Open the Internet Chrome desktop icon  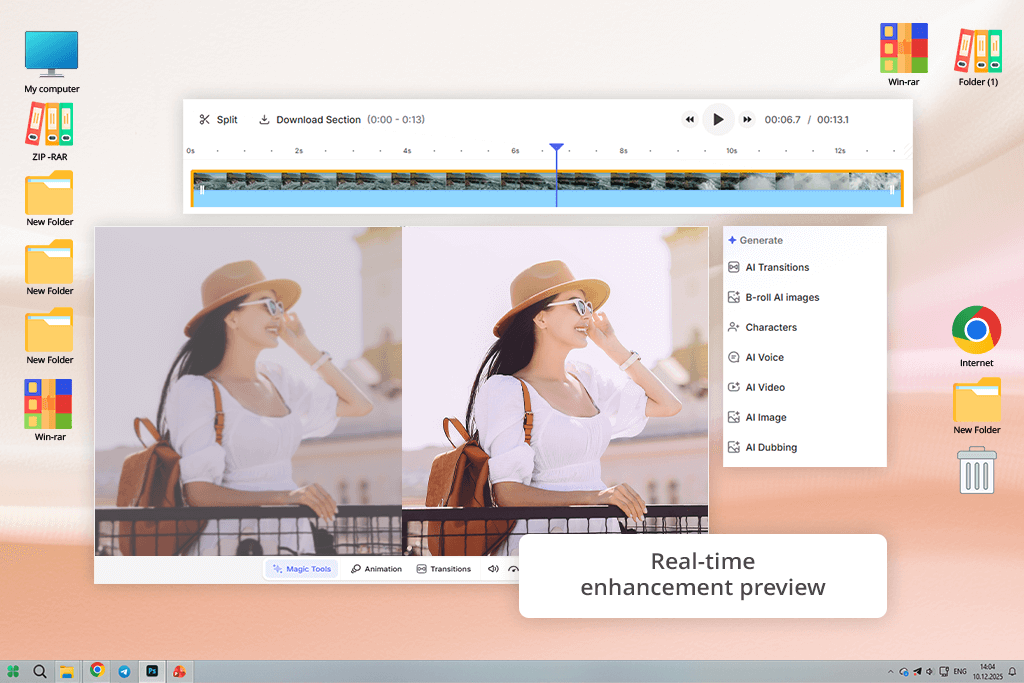[x=976, y=336]
